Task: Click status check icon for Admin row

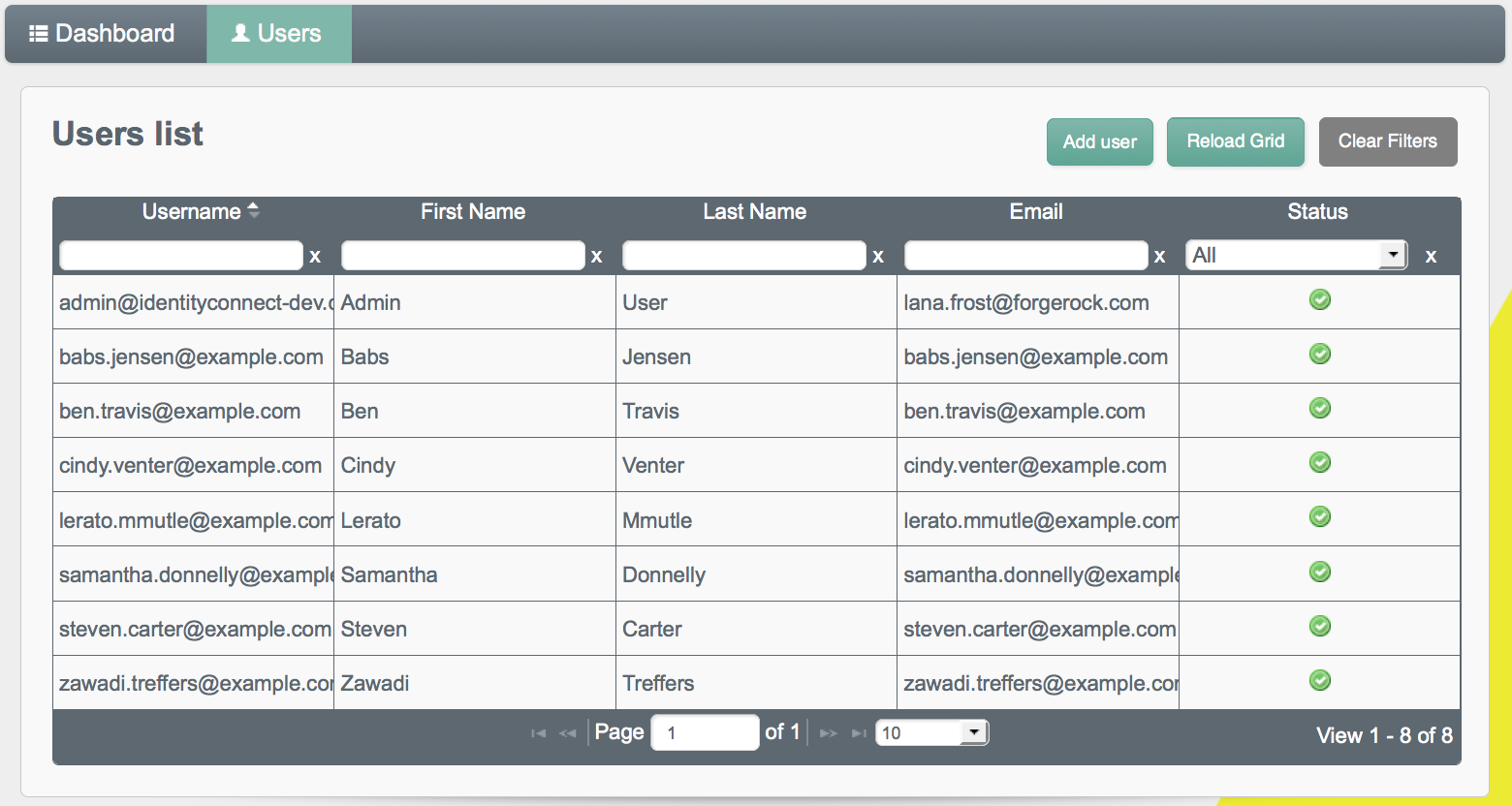Action: tap(1320, 299)
